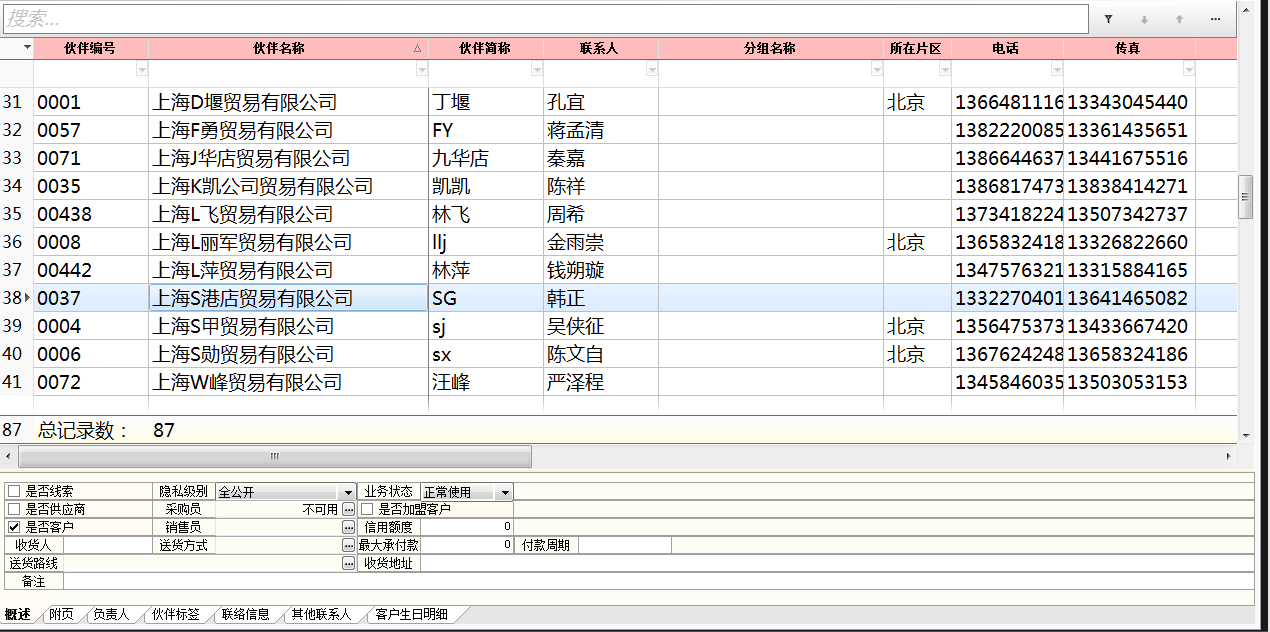Click scroll-up arrow of vertical scrollbar
This screenshot has width=1270, height=632.
click(x=1245, y=8)
